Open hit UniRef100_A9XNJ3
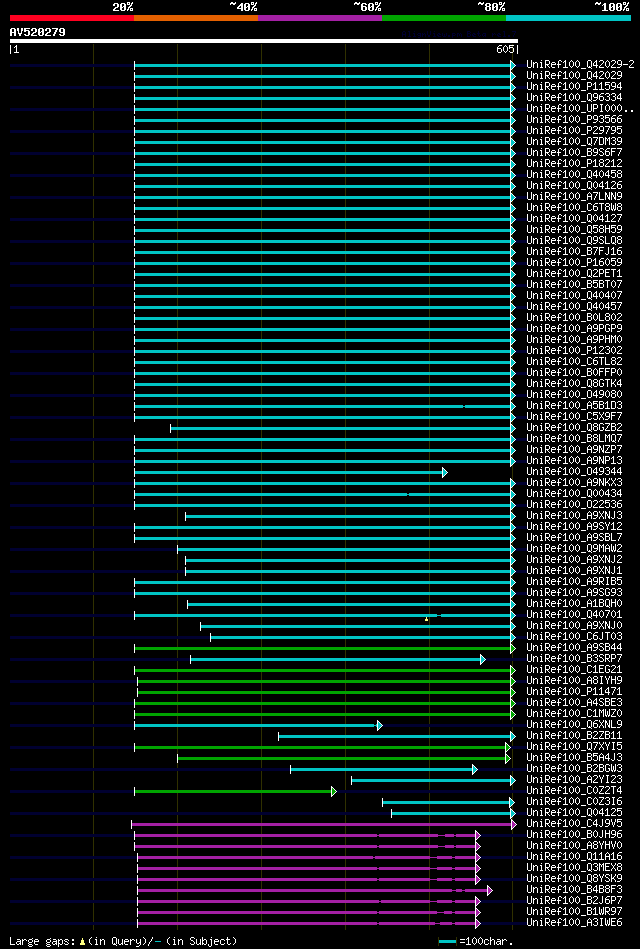The height and width of the screenshot is (949, 640). point(574,516)
